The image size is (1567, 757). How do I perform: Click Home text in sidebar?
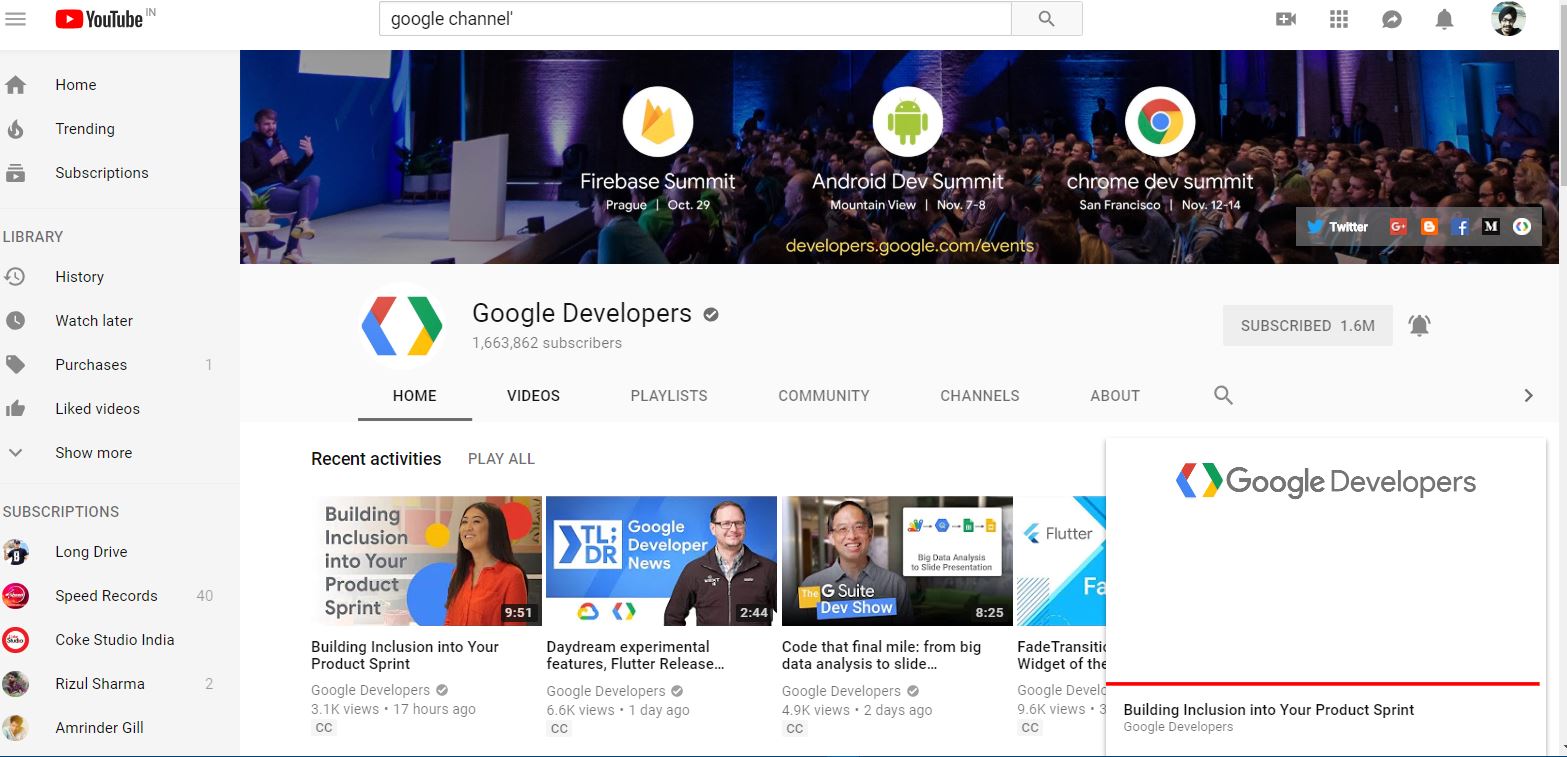click(76, 85)
